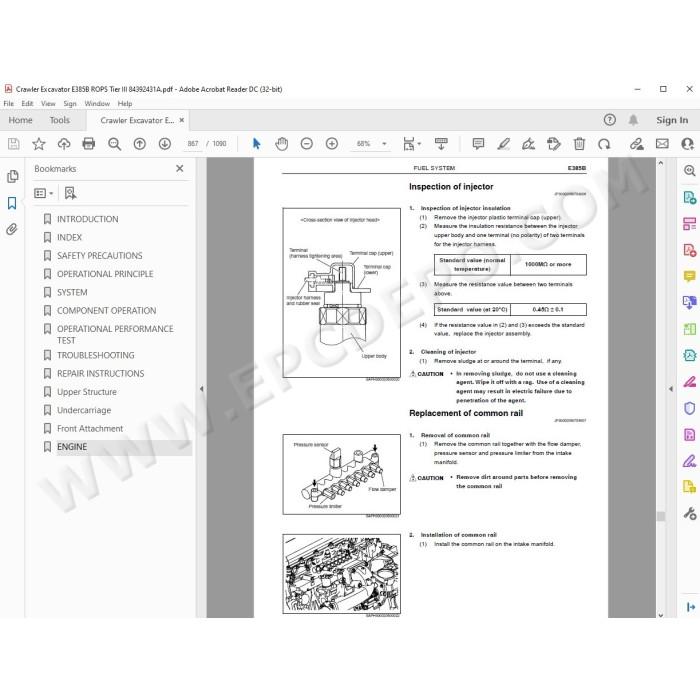The width and height of the screenshot is (700, 700).
Task: Print the document with printer icon
Action: 89,144
